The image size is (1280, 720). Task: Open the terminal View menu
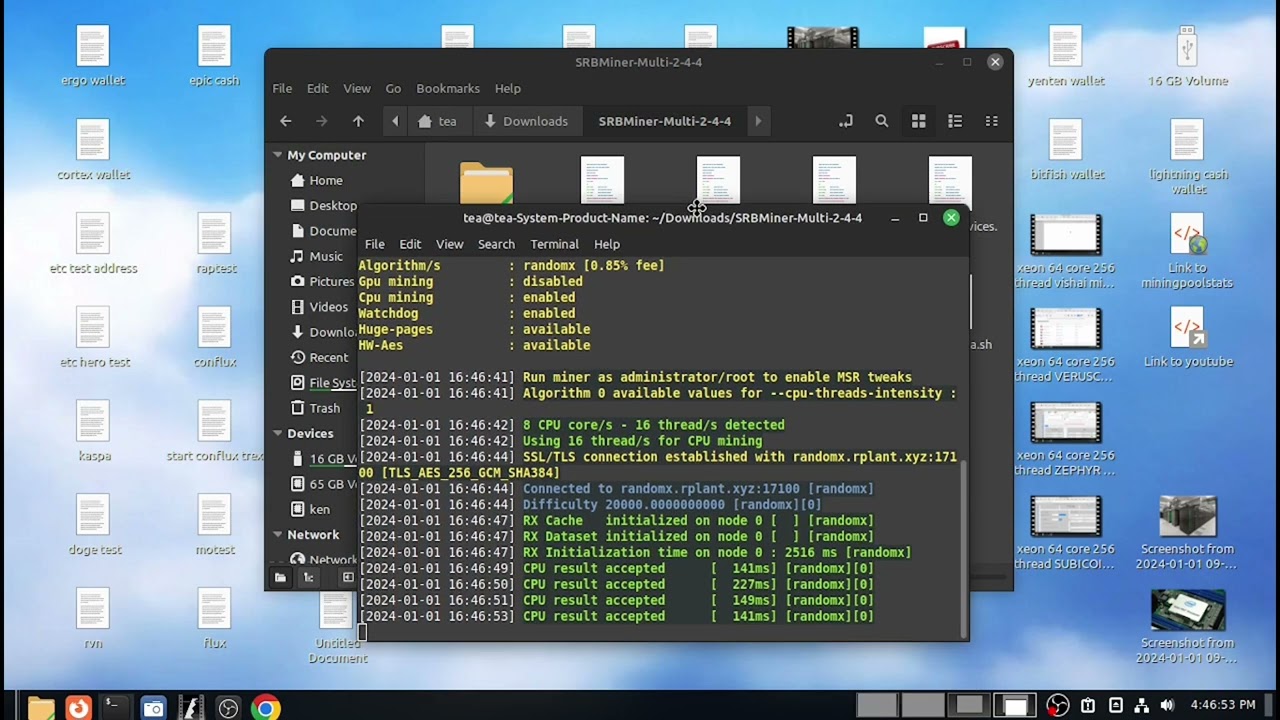(449, 244)
